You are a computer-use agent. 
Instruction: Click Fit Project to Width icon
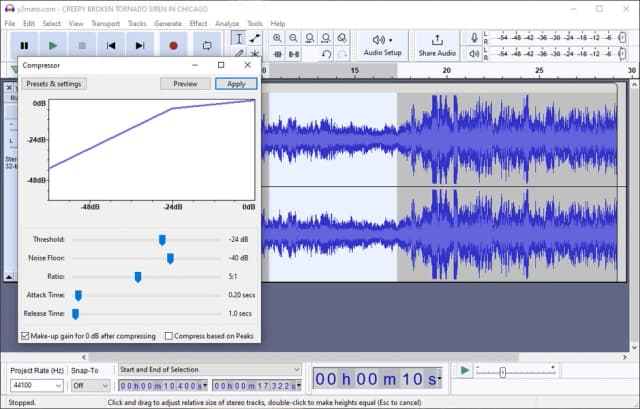pos(326,38)
